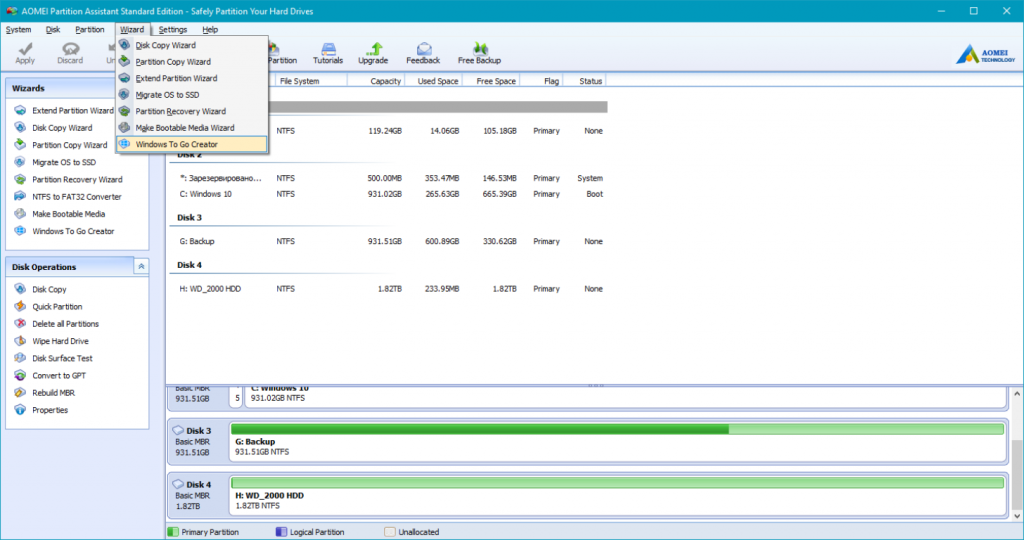Click the Discard toolbar icon
The image size is (1024, 540).
pyautogui.click(x=70, y=49)
